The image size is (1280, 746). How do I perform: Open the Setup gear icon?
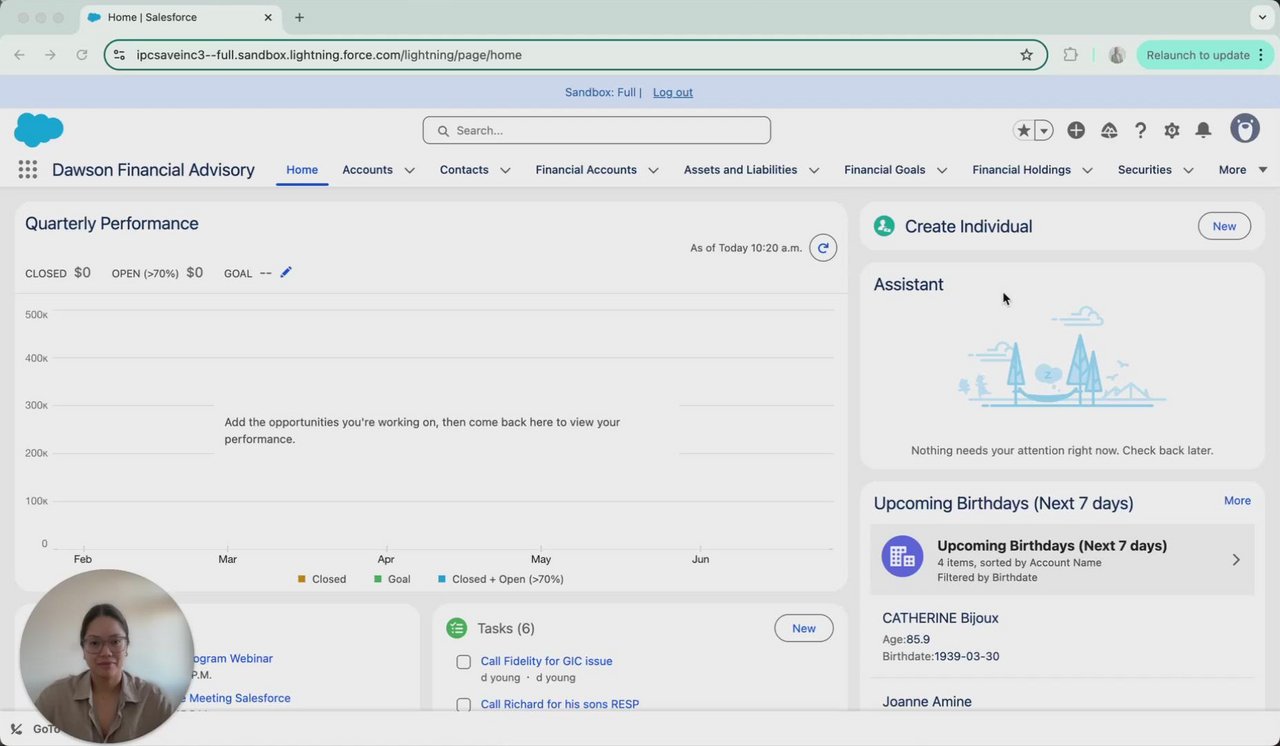(x=1172, y=130)
